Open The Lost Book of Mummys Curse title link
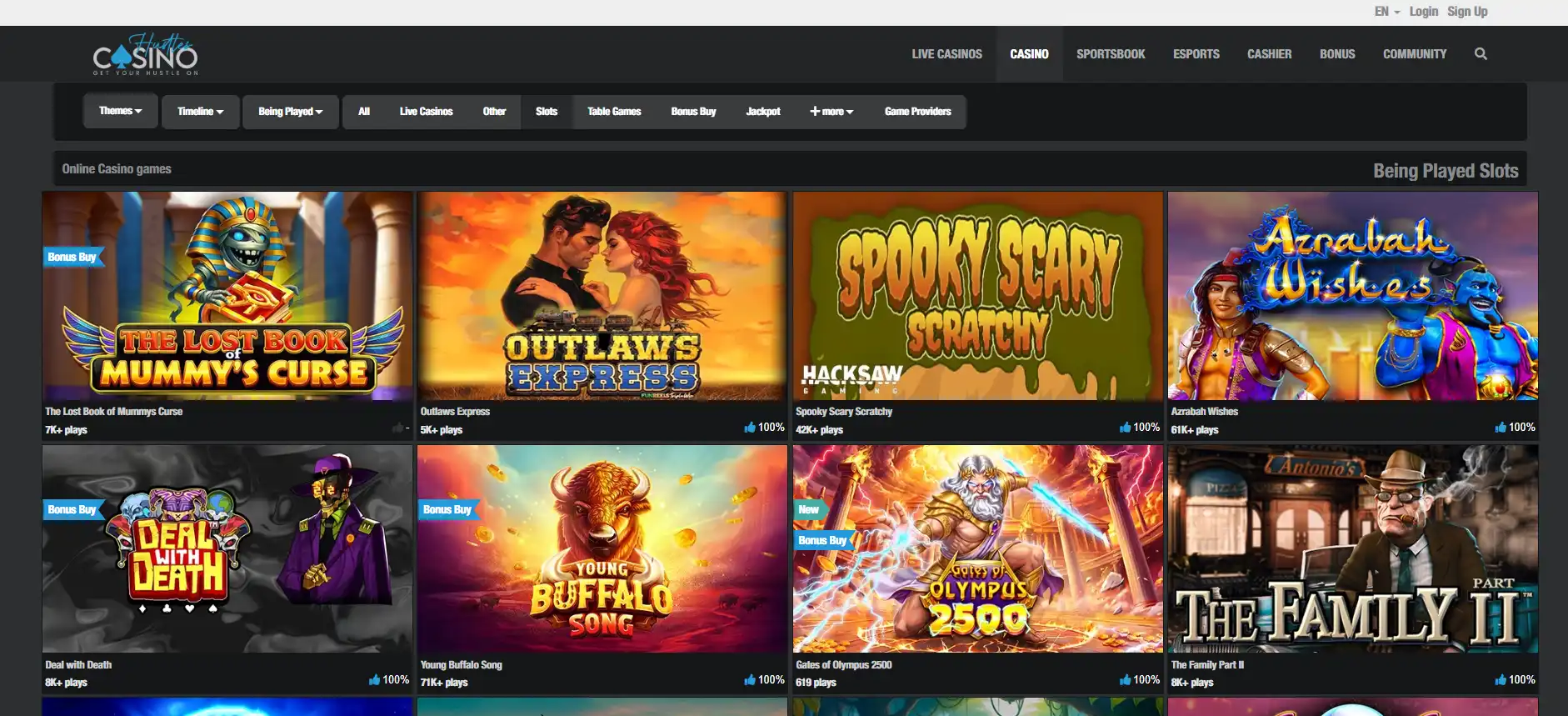This screenshot has width=1568, height=716. [114, 411]
